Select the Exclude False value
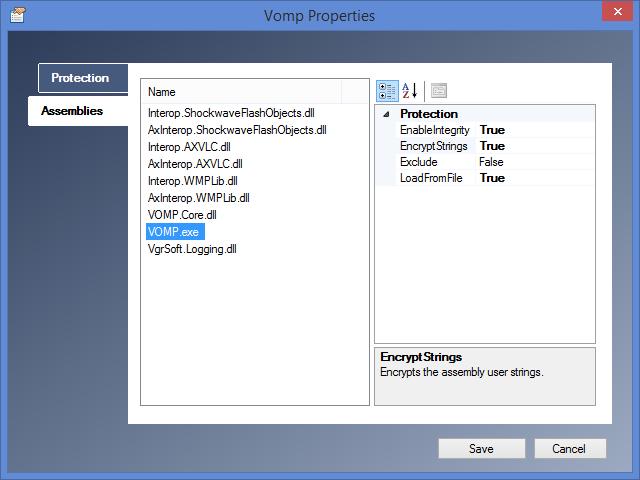 click(x=491, y=162)
